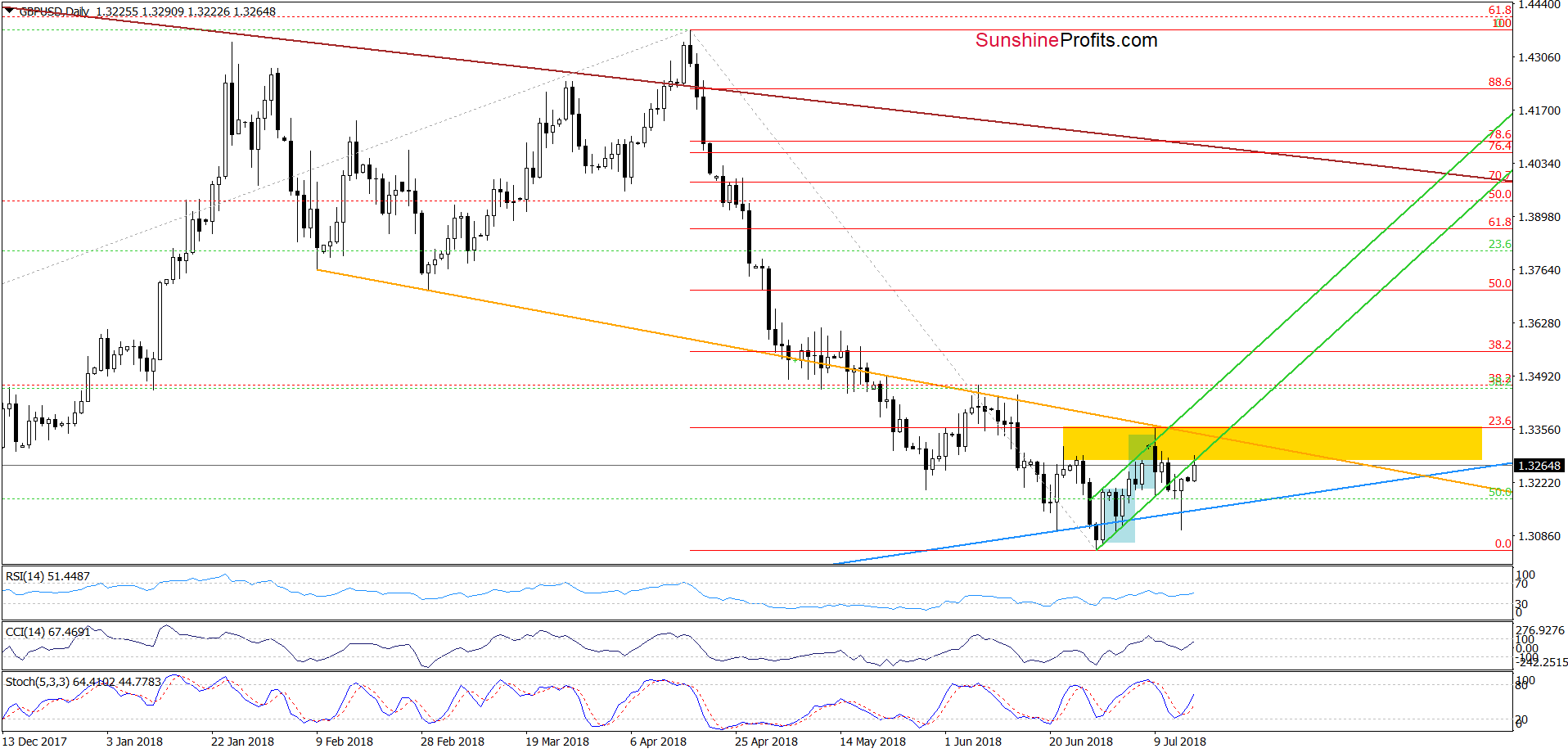Click the 1.41700 price axis value
1568x753 pixels.
pyautogui.click(x=1539, y=110)
